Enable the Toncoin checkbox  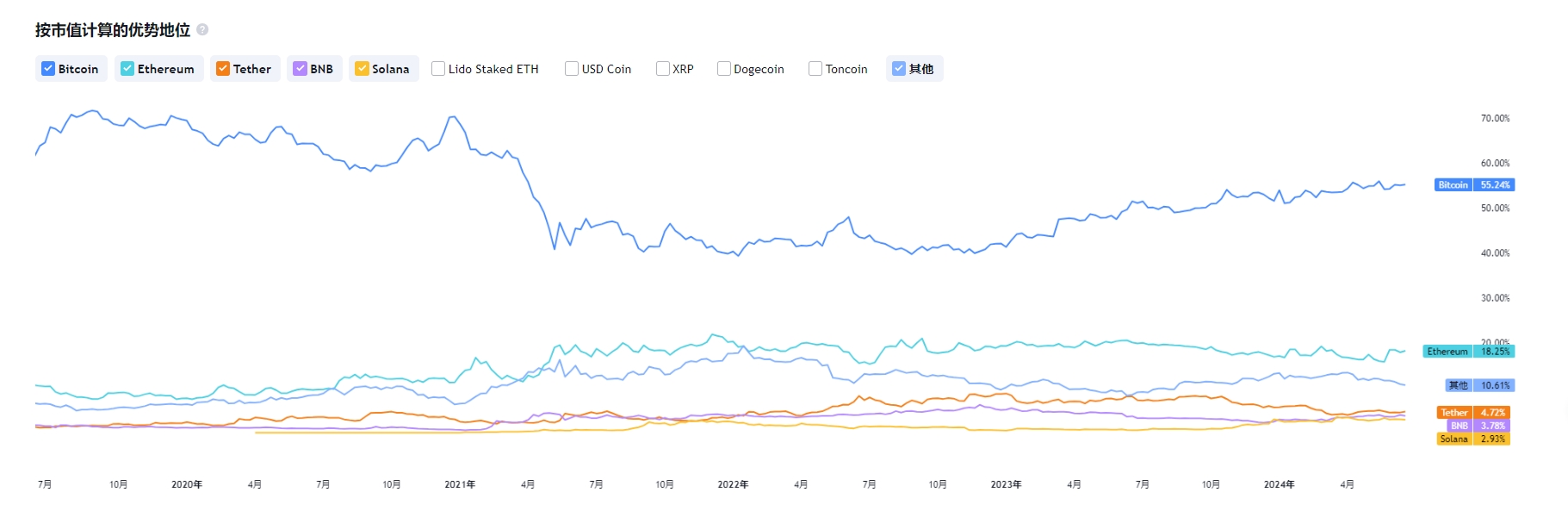coord(815,69)
